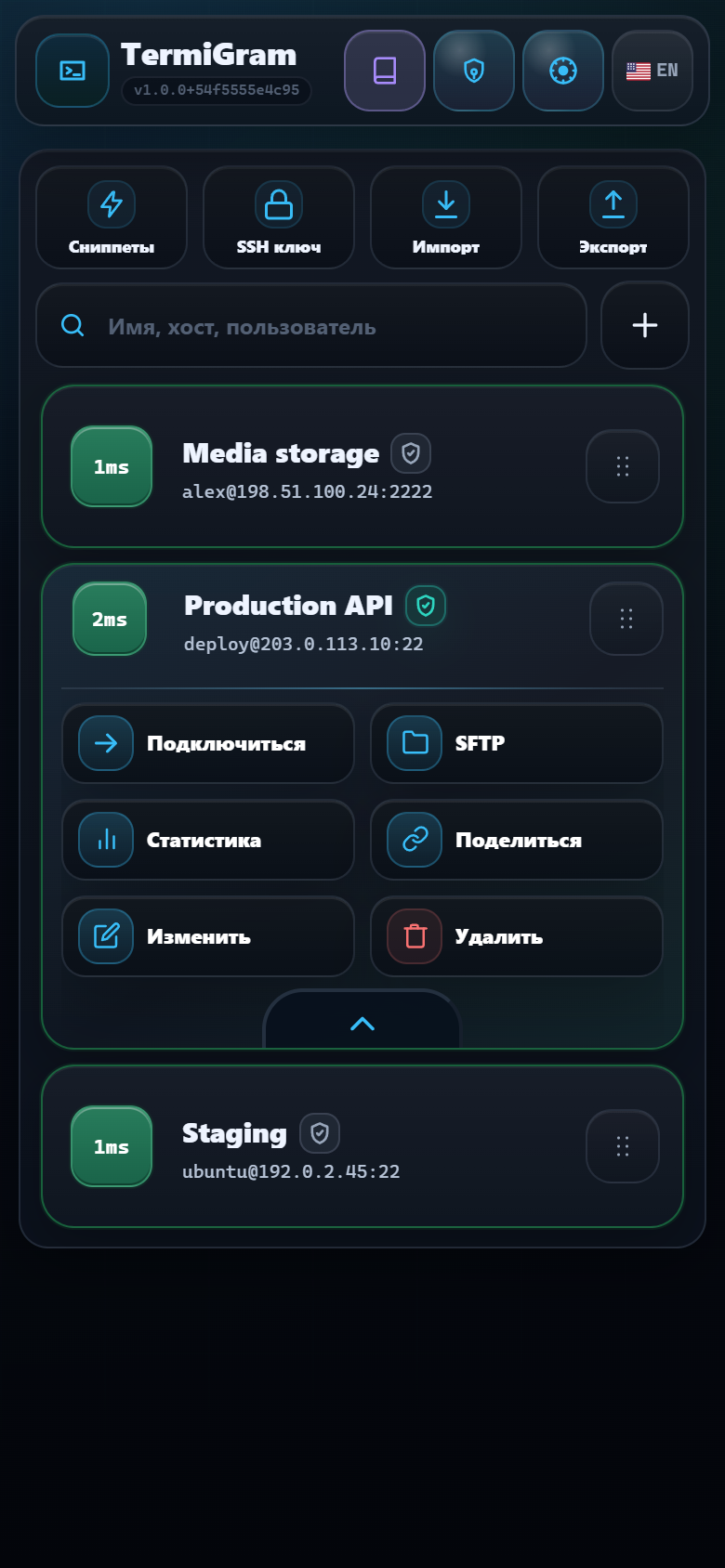Collapse Production API card with chevron up

click(362, 1022)
